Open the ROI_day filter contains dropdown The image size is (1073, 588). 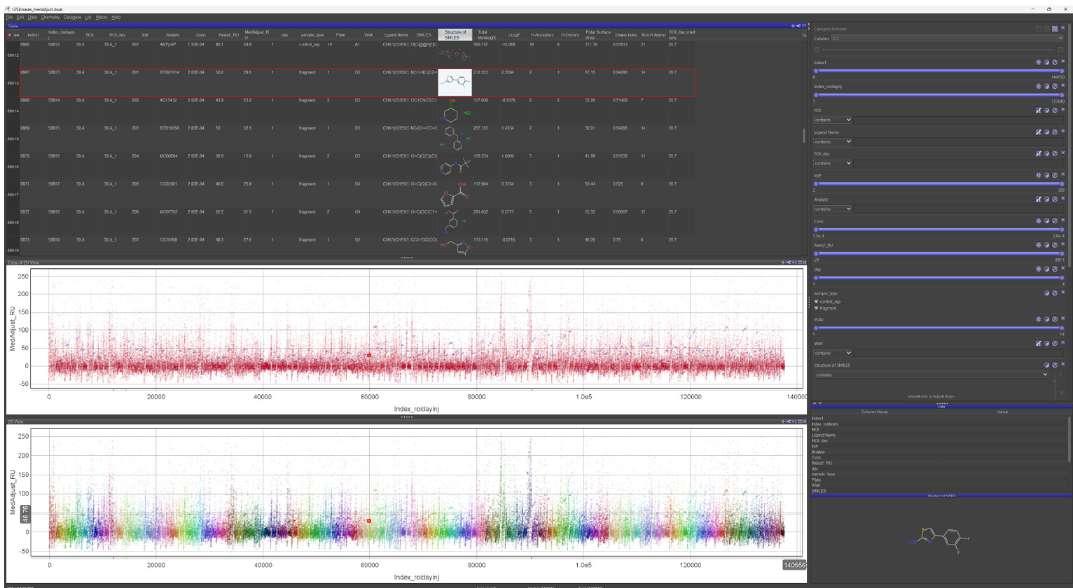(832, 164)
